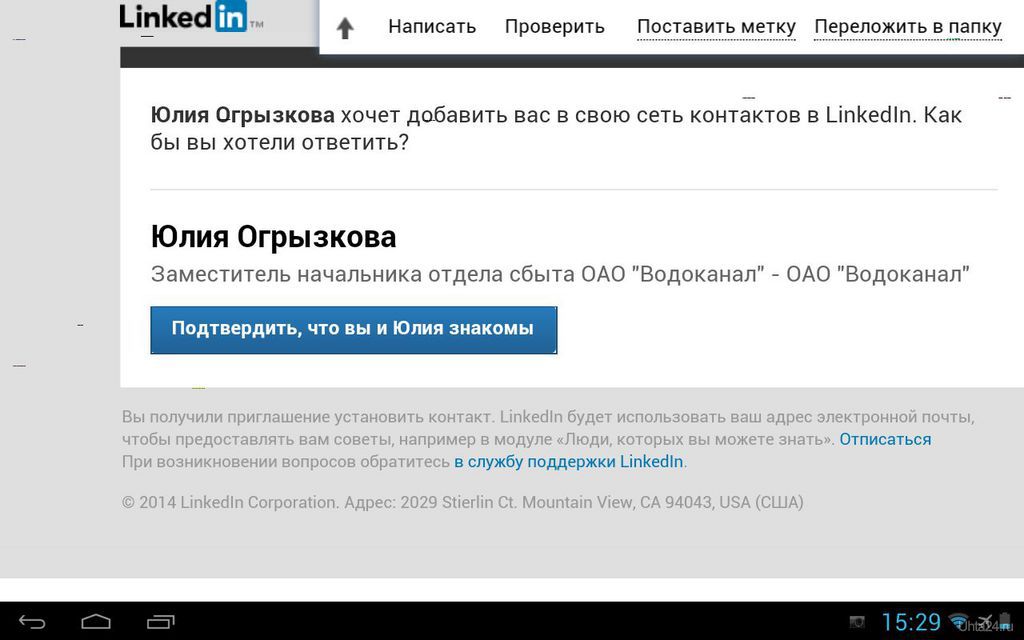This screenshot has height=640, width=1024.
Task: Click the job title line "Заместитель начальника отдела сбыта"
Action: 363,274
